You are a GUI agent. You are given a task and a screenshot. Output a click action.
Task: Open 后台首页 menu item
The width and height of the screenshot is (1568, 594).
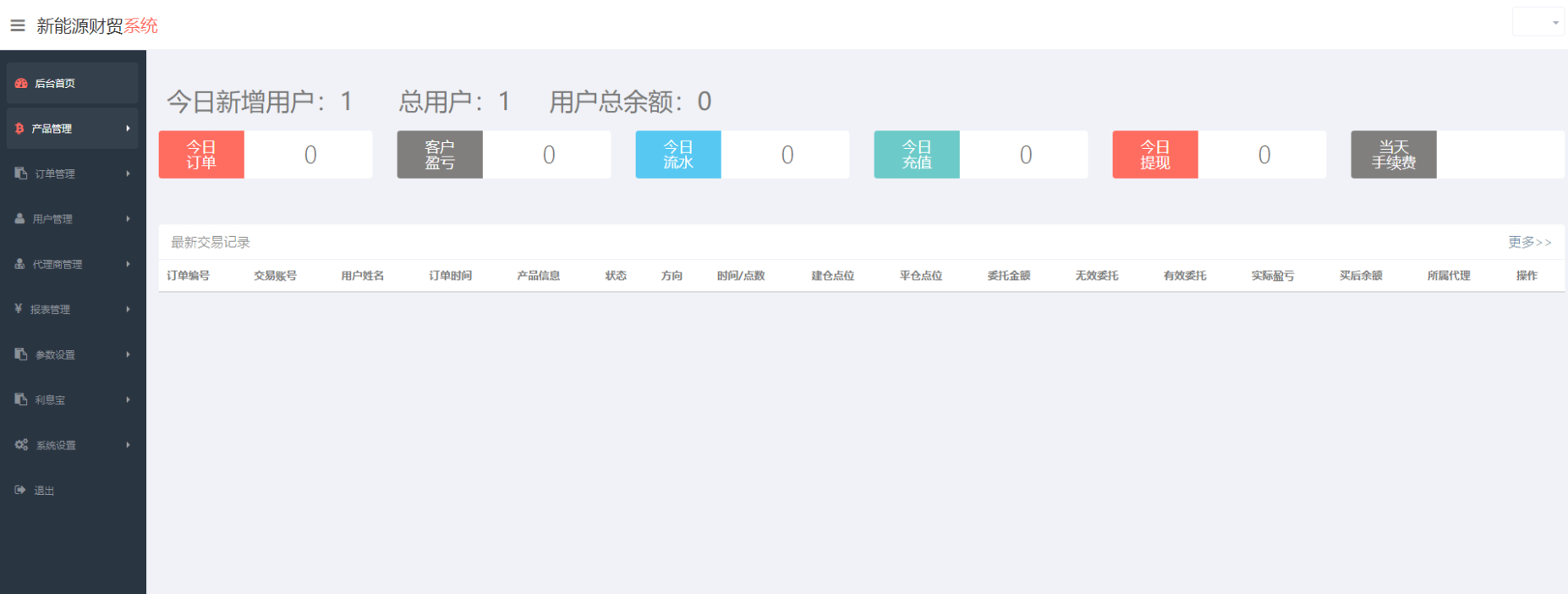[73, 83]
